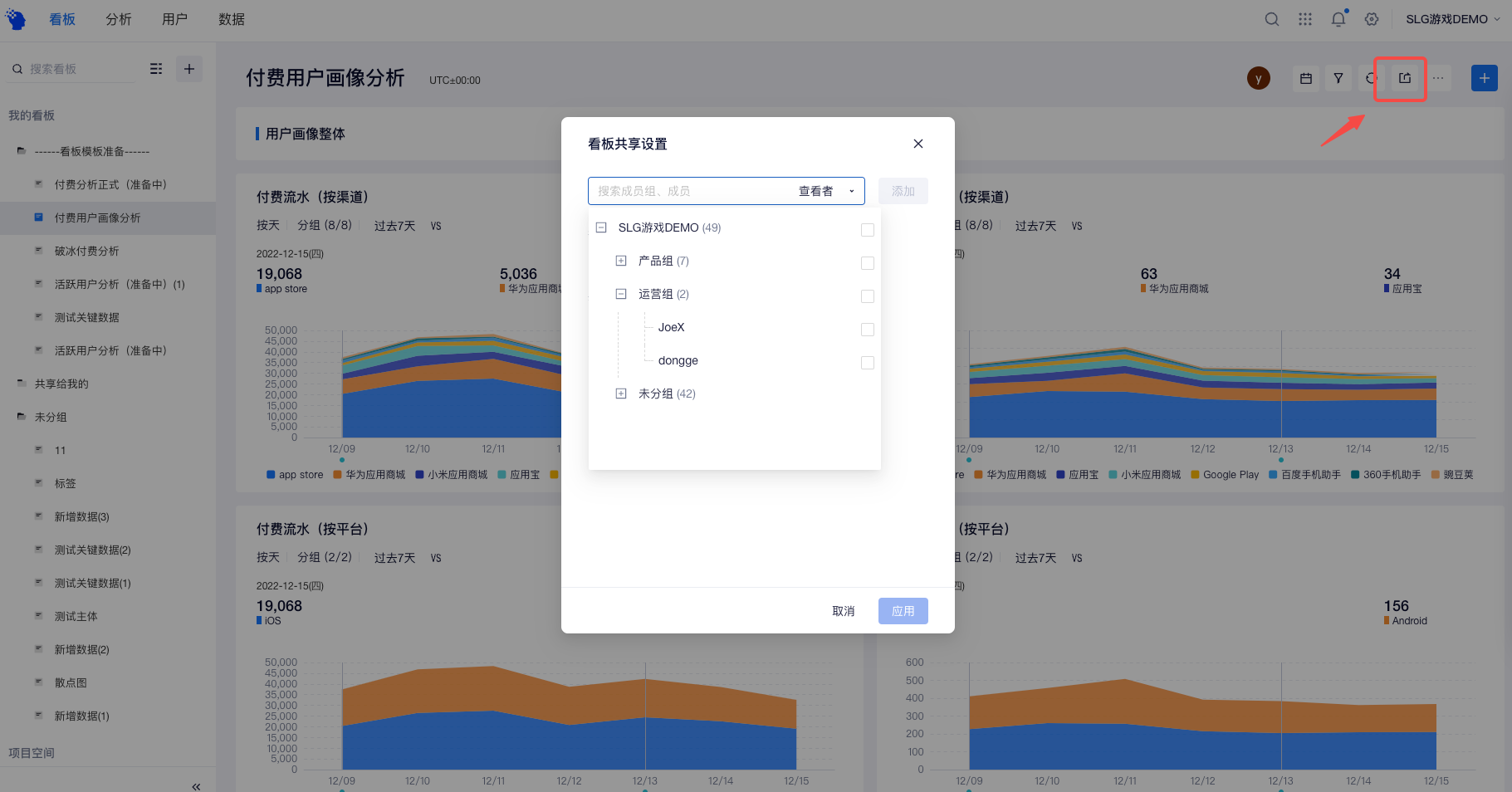Open the more options ellipsis menu
1512x792 pixels.
click(x=1438, y=78)
